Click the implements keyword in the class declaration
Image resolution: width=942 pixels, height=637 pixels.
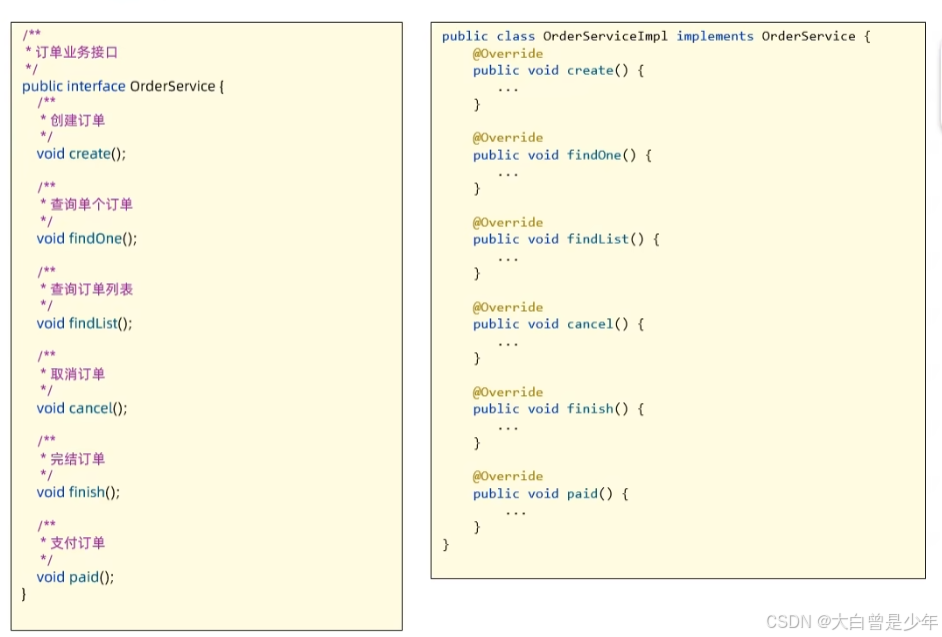pos(715,36)
